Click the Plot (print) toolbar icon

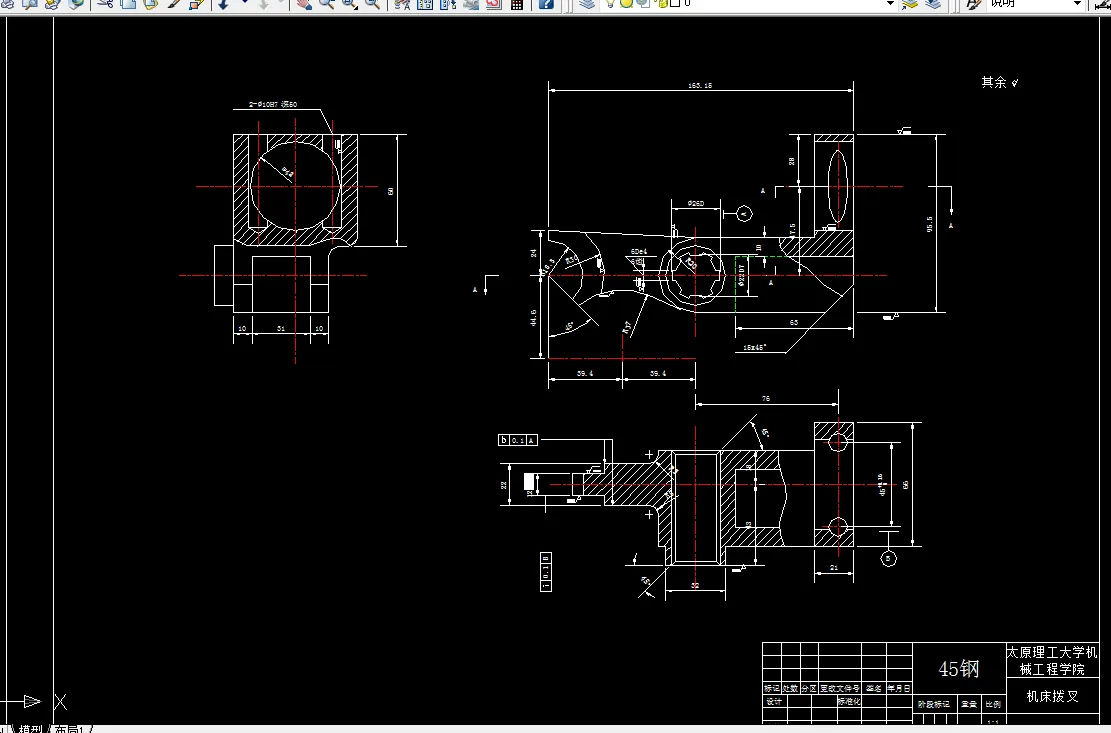coord(7,4)
